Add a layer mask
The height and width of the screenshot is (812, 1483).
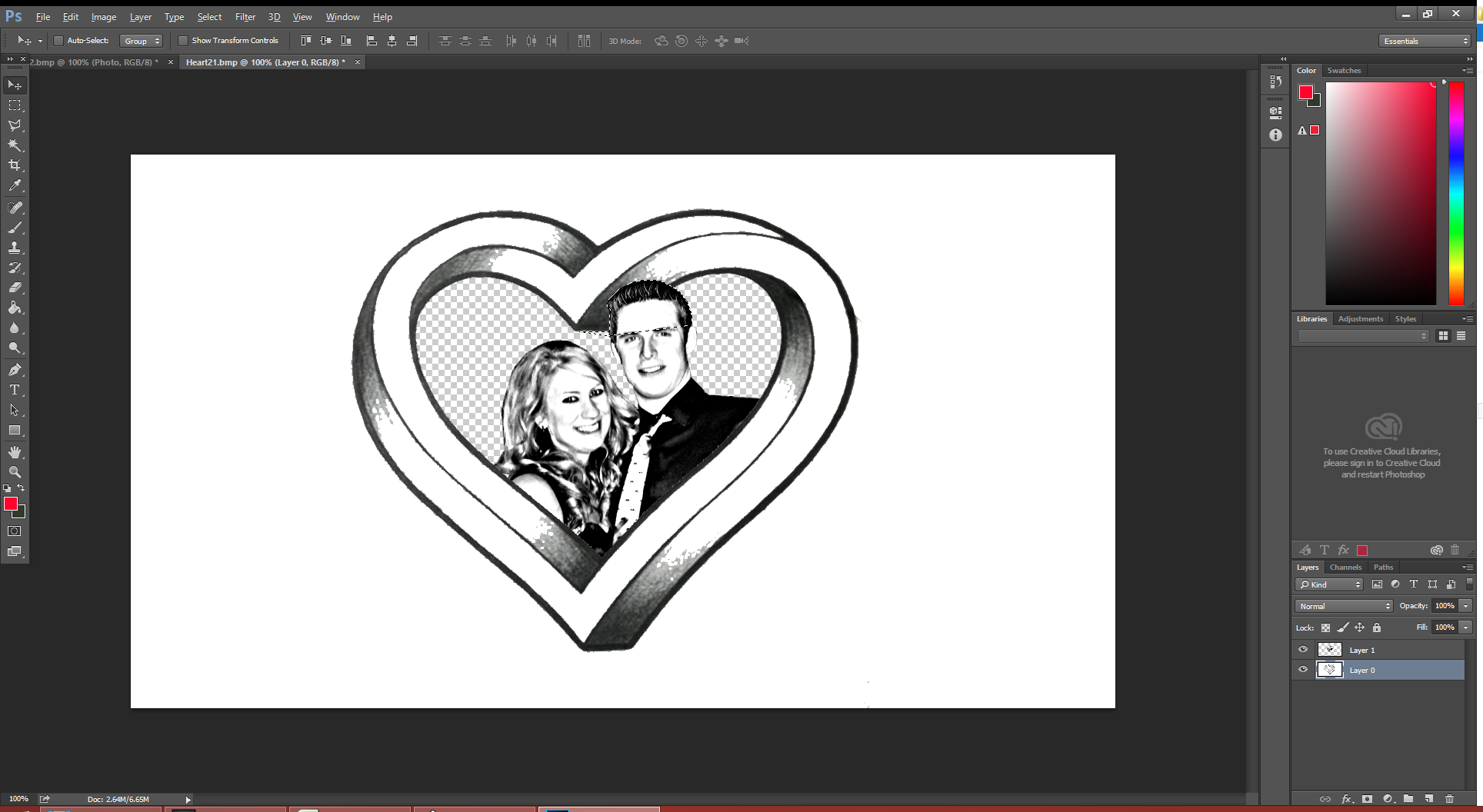[x=1367, y=799]
